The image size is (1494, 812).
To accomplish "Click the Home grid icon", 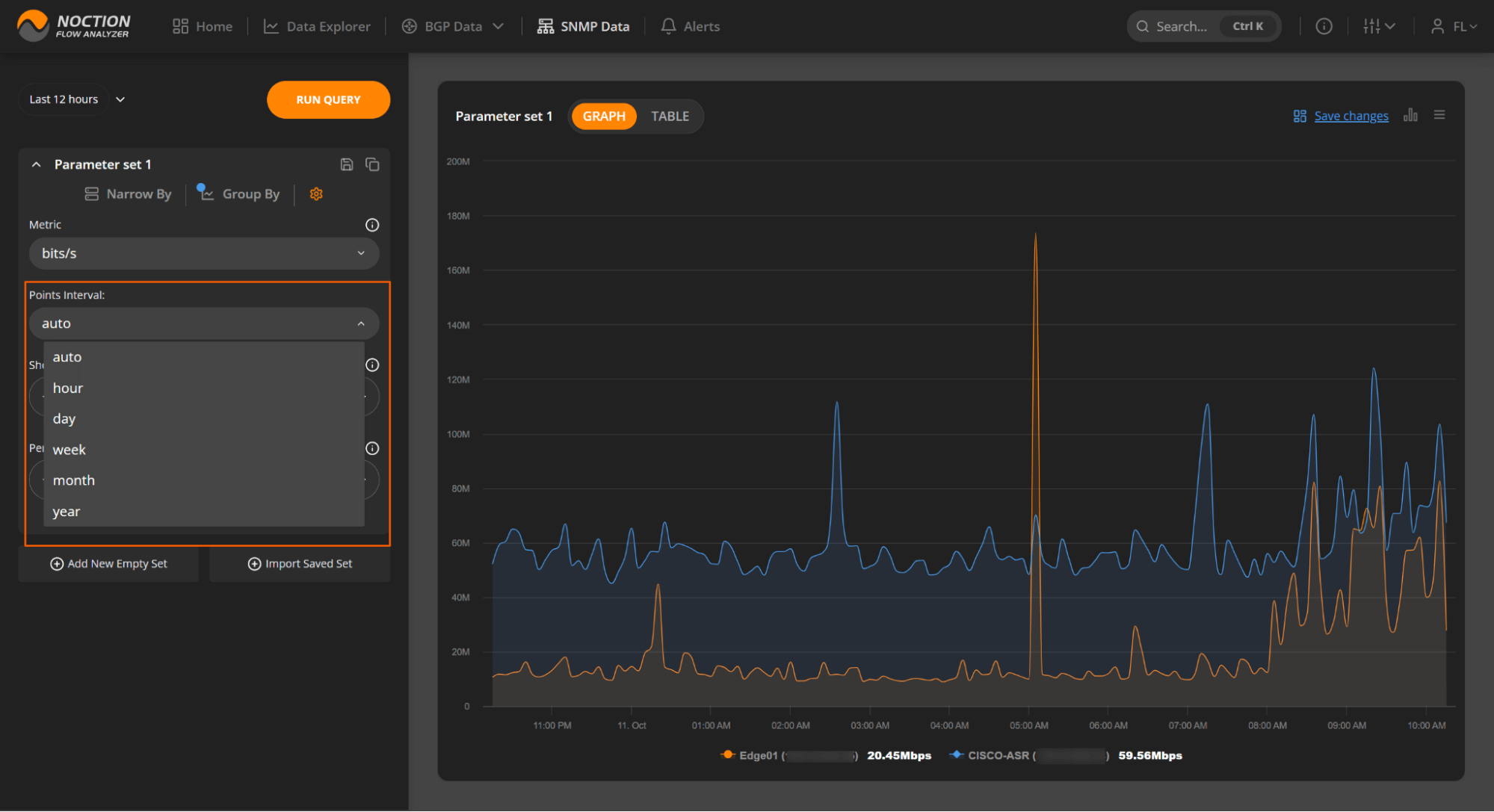I will click(x=181, y=26).
